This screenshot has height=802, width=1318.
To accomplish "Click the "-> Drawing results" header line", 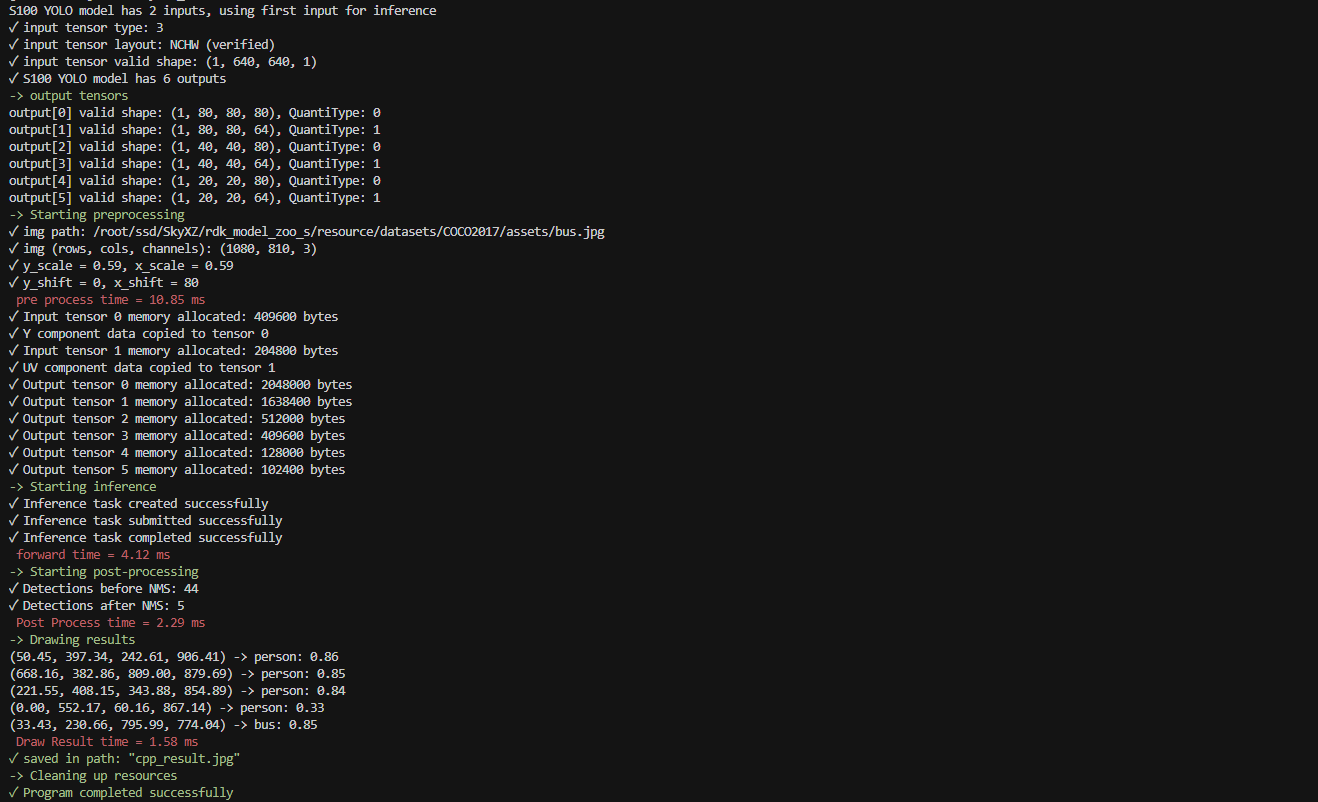I will coord(72,640).
